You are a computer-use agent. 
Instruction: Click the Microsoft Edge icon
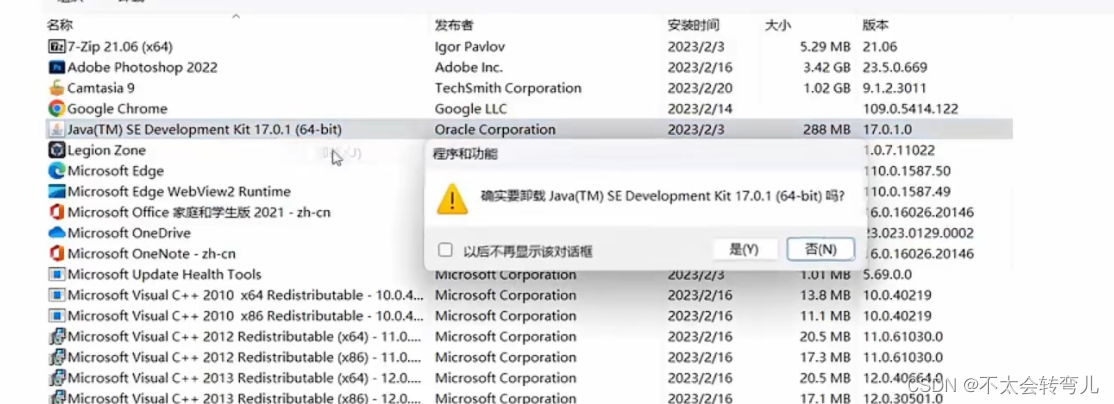pyautogui.click(x=56, y=171)
